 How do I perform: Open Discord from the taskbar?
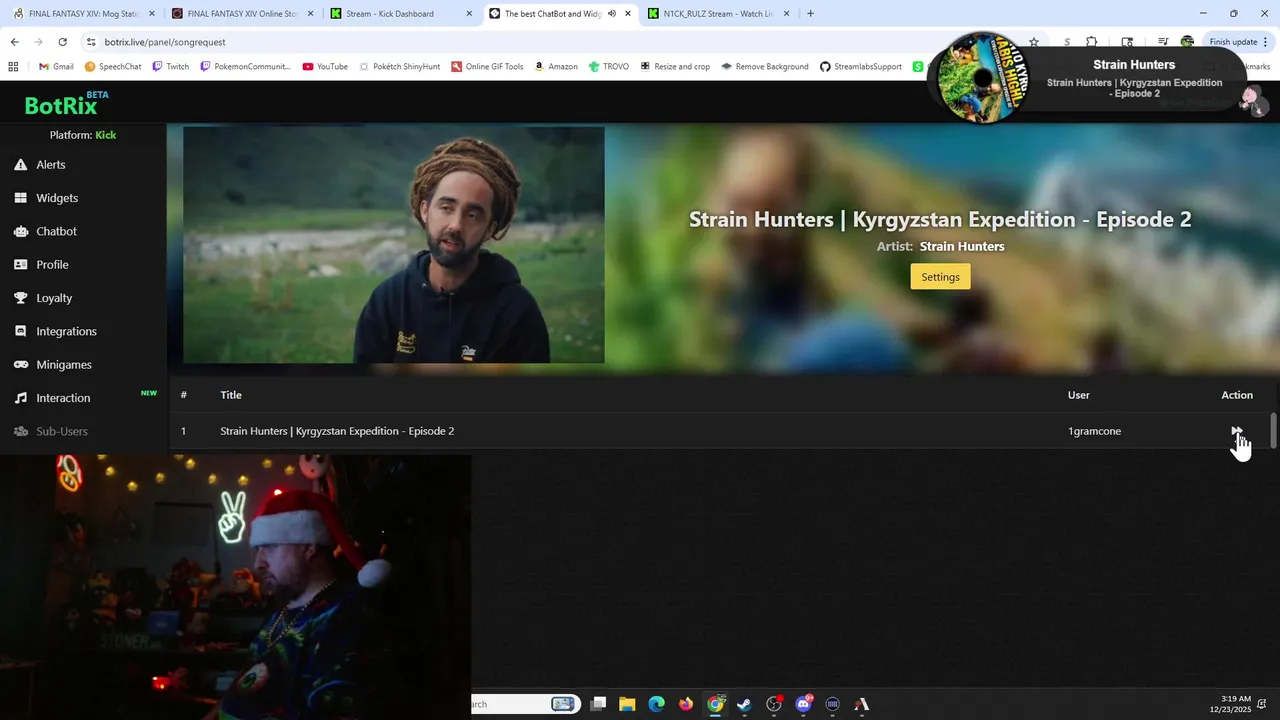point(803,704)
